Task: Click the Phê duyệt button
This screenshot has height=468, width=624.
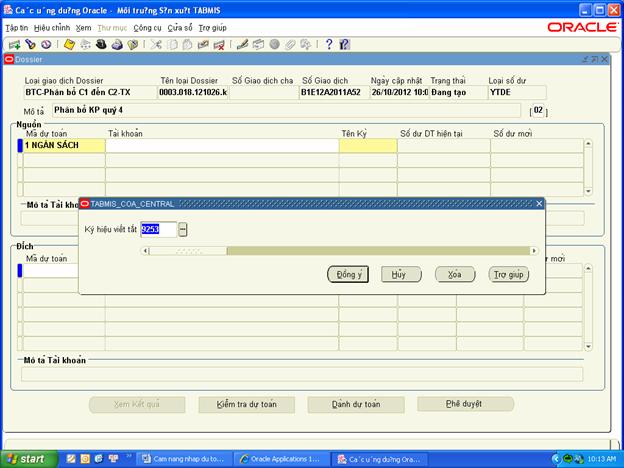Action: [x=465, y=404]
